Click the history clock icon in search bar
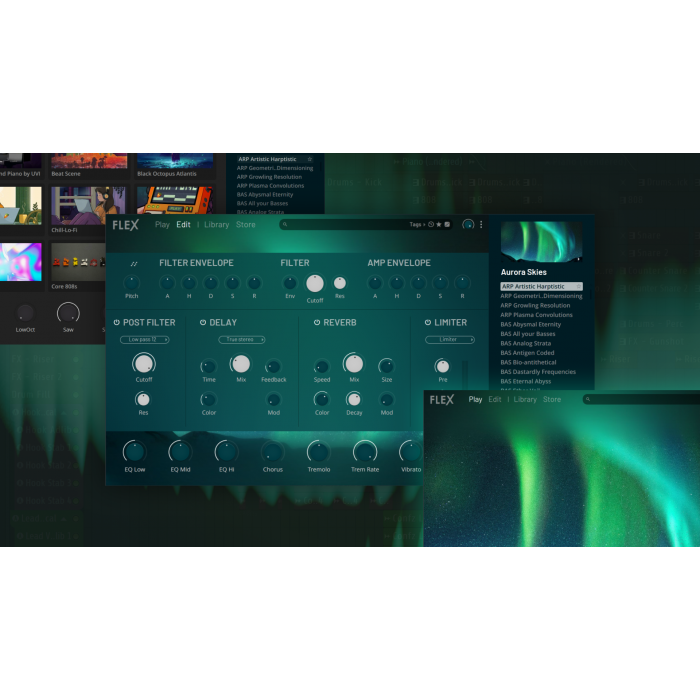 (x=431, y=225)
